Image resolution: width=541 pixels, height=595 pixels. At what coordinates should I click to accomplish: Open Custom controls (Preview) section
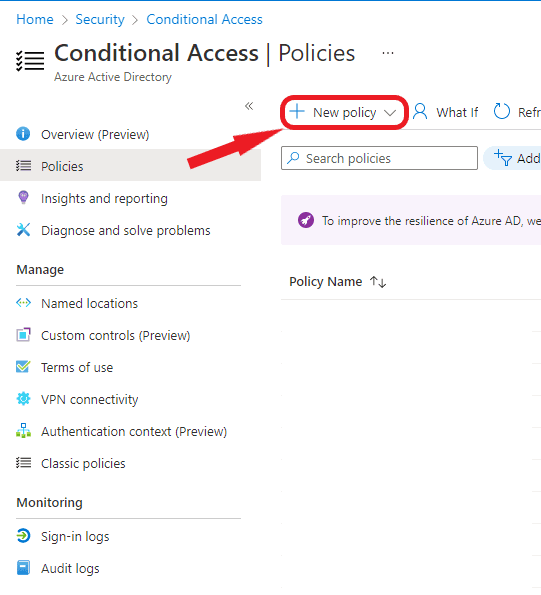tap(115, 335)
